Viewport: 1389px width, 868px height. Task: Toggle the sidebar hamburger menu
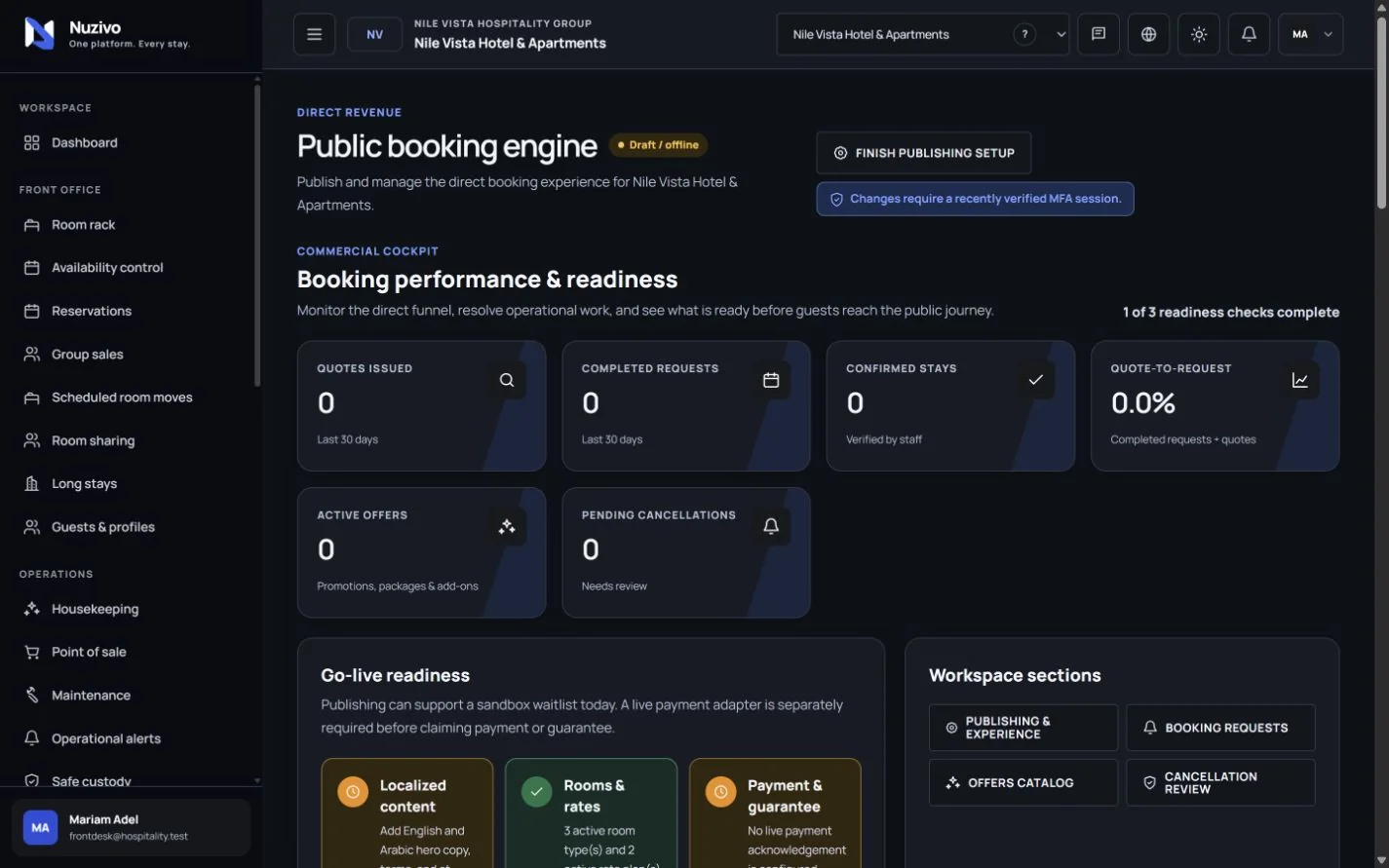click(x=314, y=34)
